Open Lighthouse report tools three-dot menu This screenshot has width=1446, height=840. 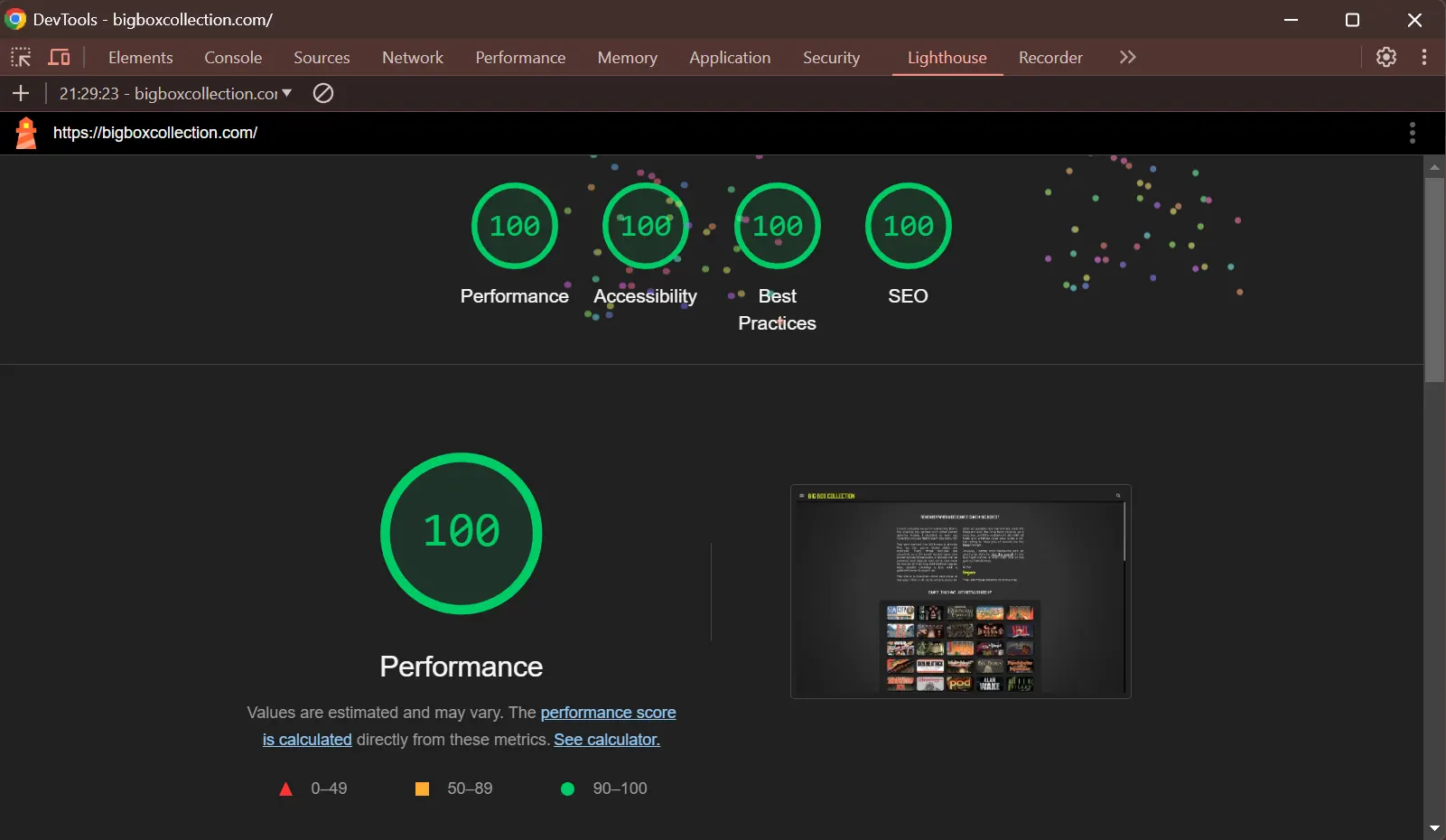coord(1412,133)
